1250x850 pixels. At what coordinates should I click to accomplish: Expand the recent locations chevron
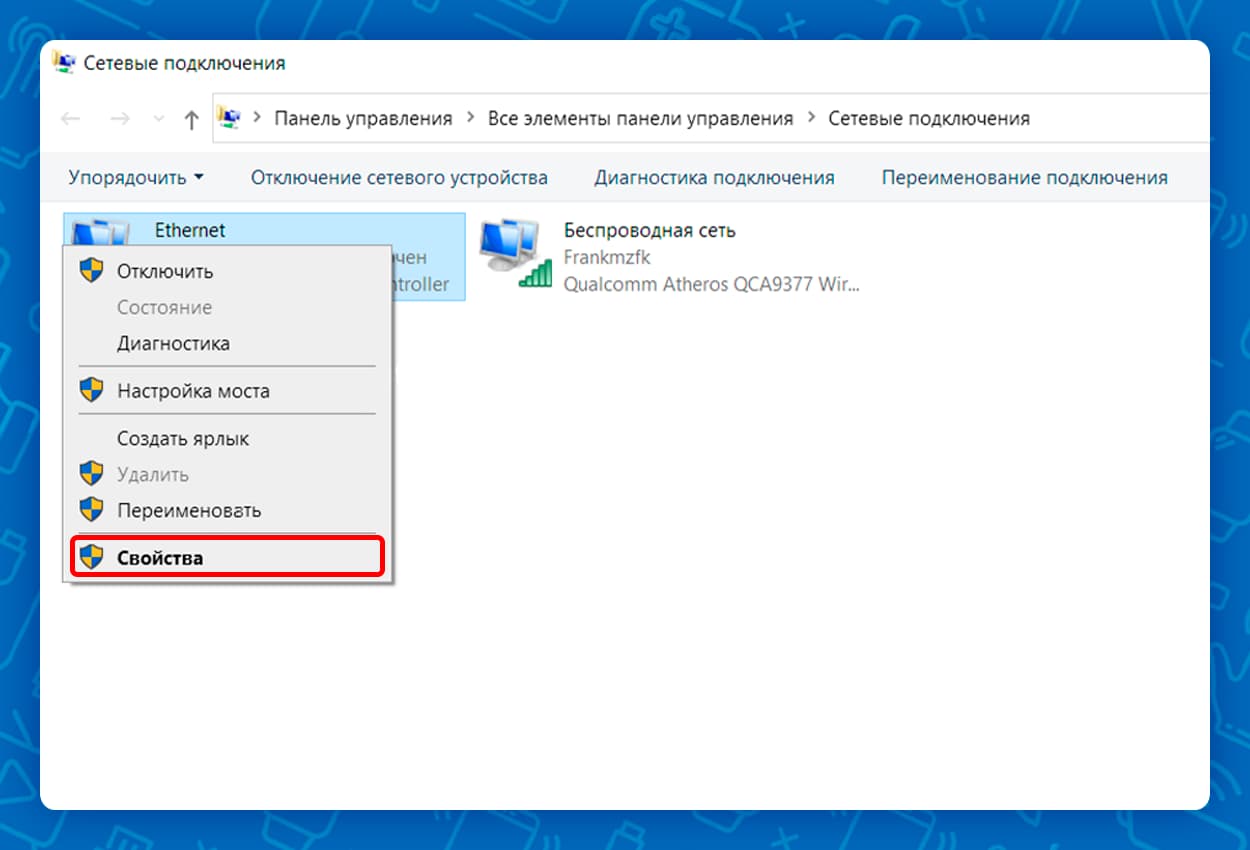point(158,119)
